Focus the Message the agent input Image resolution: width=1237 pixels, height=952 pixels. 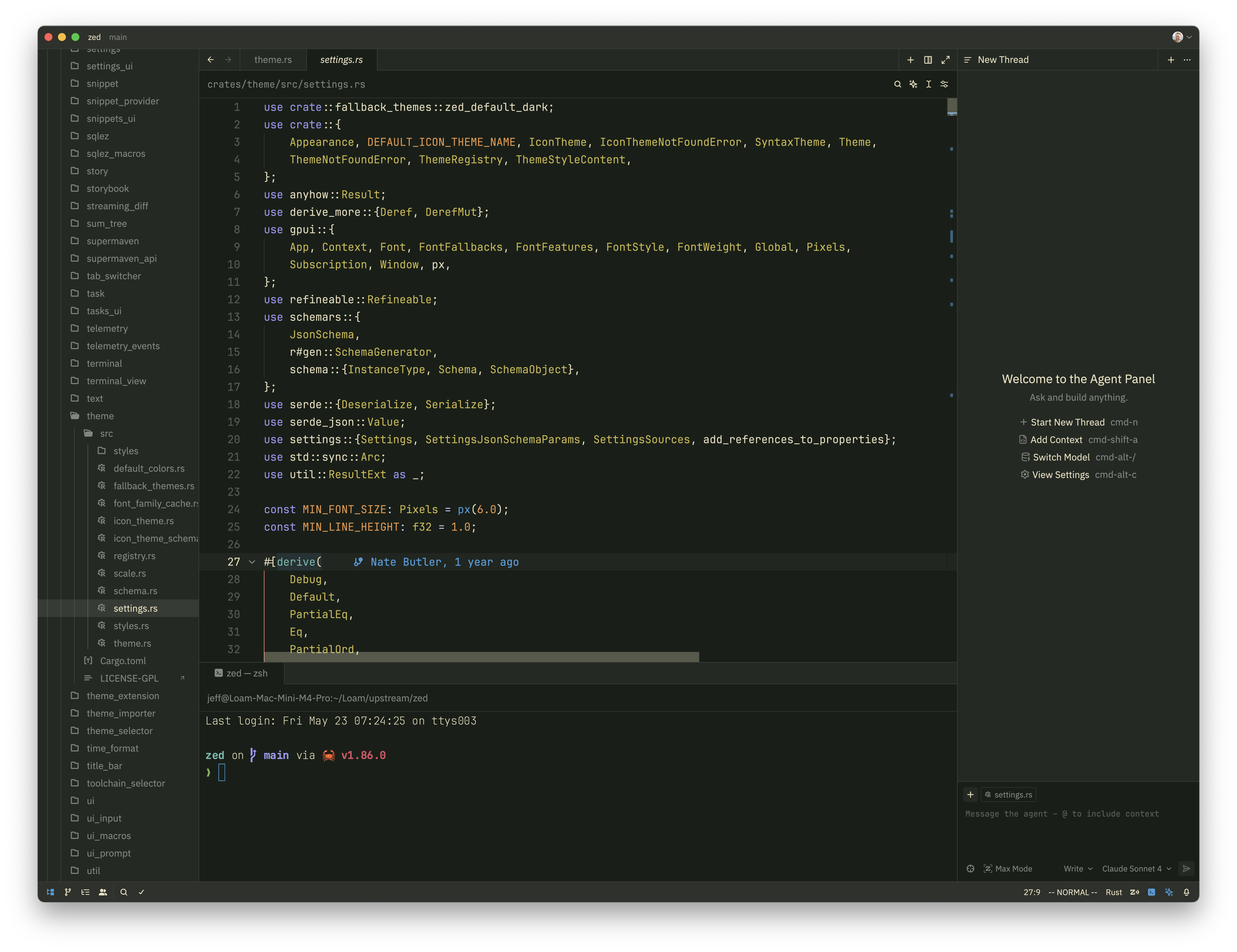1078,814
